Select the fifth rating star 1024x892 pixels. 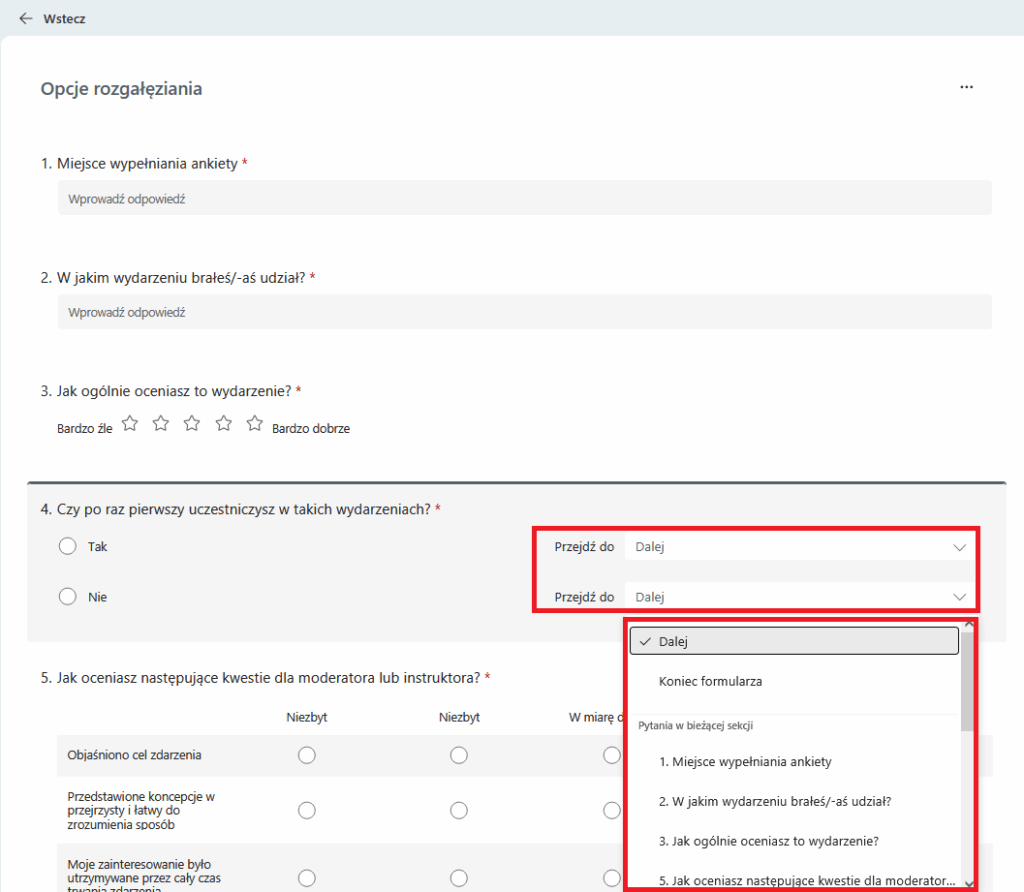pyautogui.click(x=255, y=424)
